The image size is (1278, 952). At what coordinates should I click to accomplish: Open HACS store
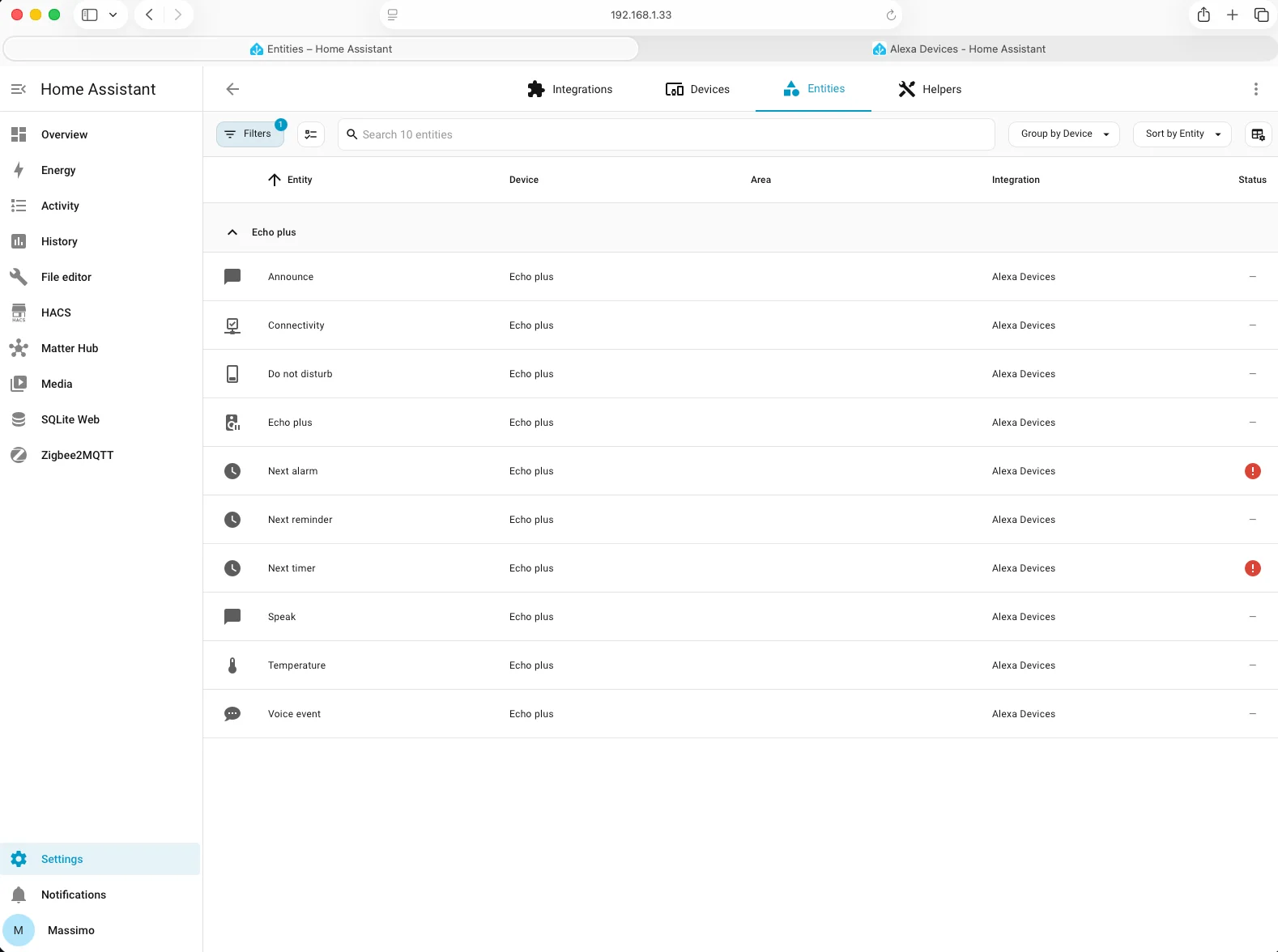[100, 312]
